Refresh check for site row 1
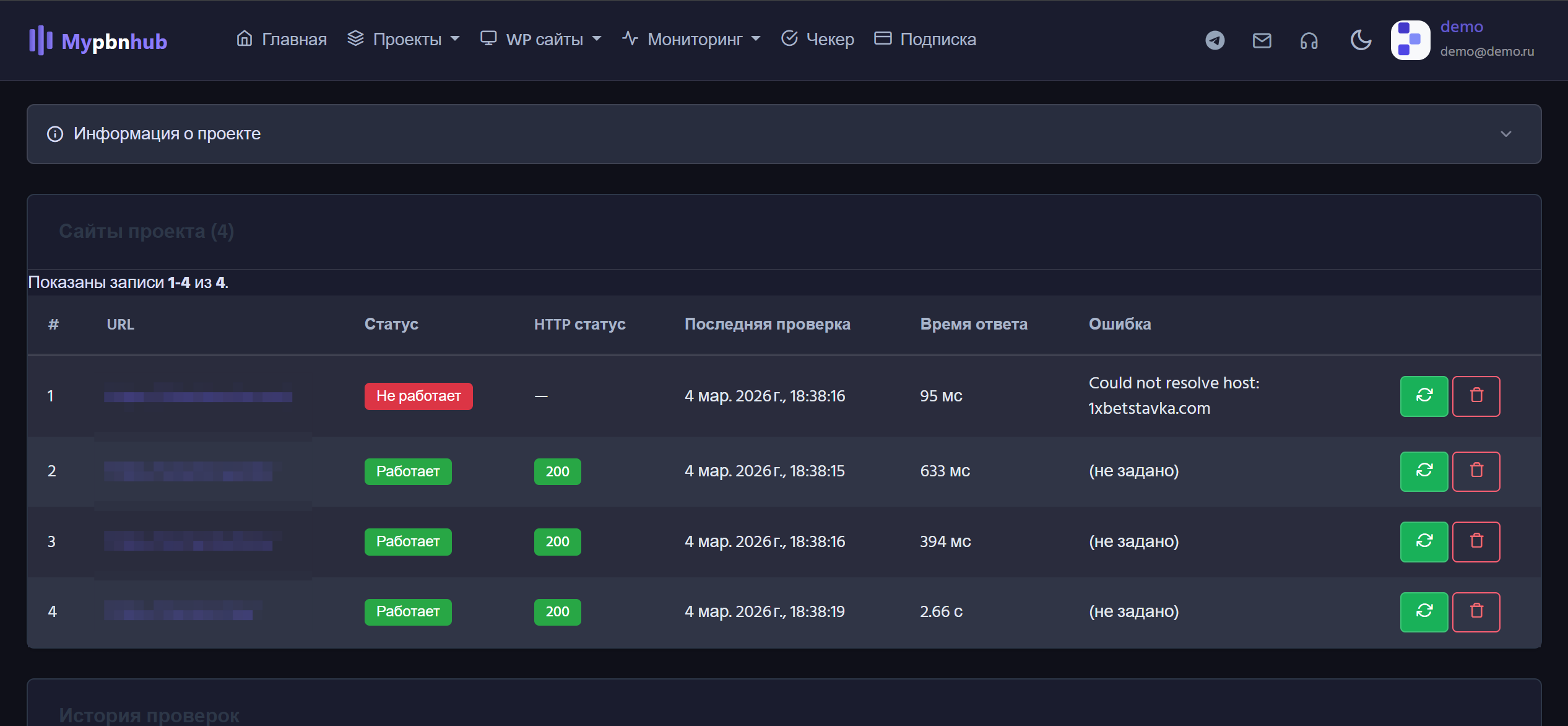Image resolution: width=1568 pixels, height=726 pixels. (1424, 396)
